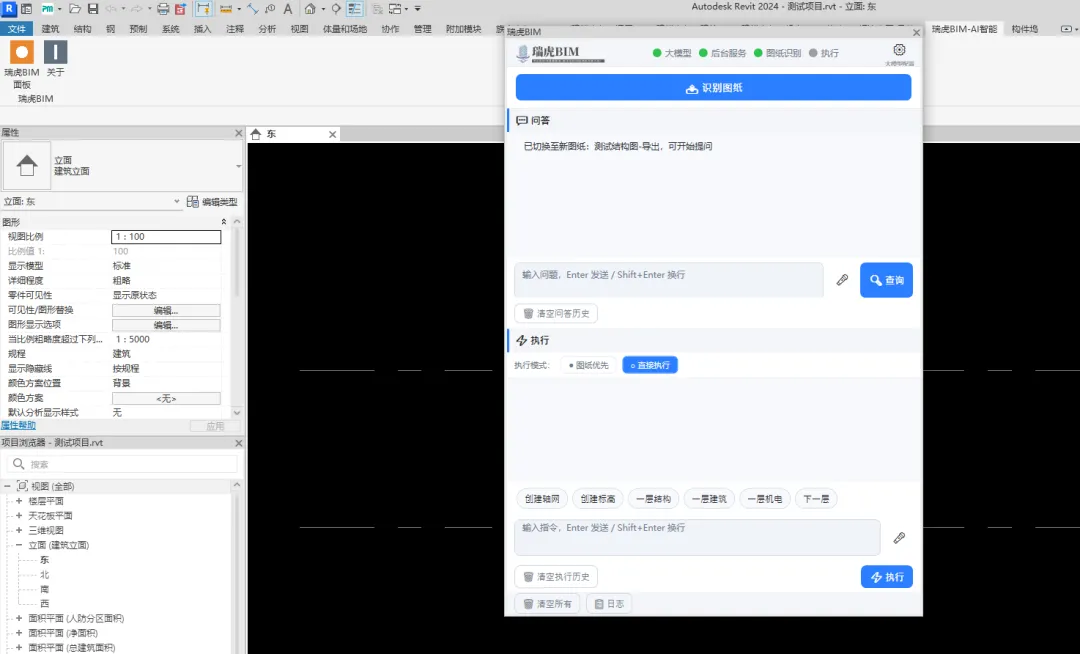Click the 识别图纸 blue button
Screen dimensions: 1080x654
(x=714, y=88)
